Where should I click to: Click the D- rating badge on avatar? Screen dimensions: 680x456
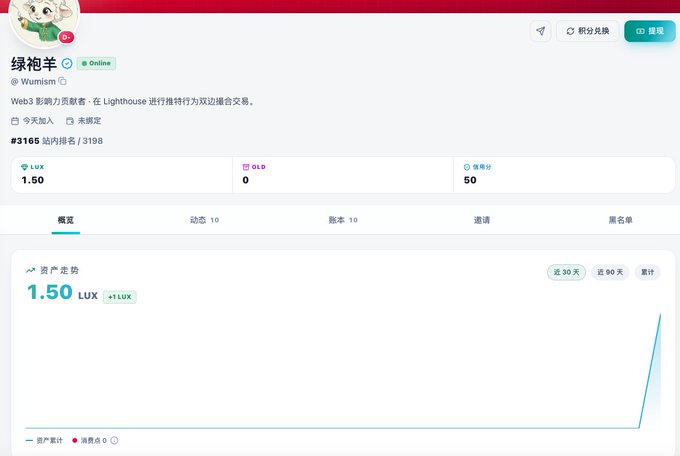click(66, 37)
